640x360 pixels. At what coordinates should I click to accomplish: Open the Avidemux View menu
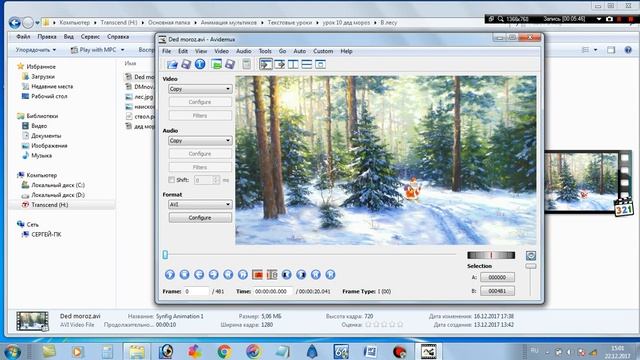pyautogui.click(x=201, y=51)
